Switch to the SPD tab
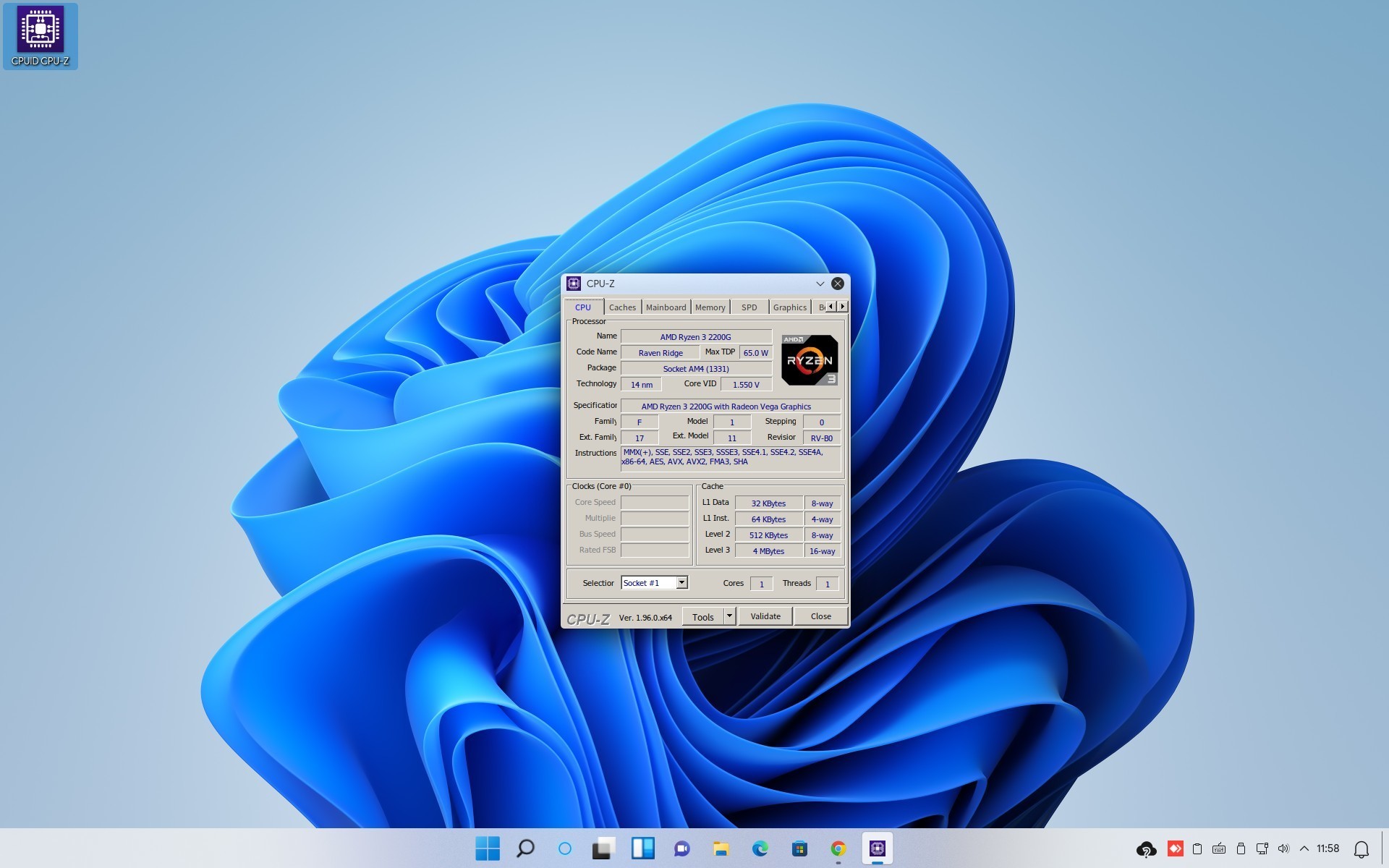This screenshot has height=868, width=1389. [749, 307]
